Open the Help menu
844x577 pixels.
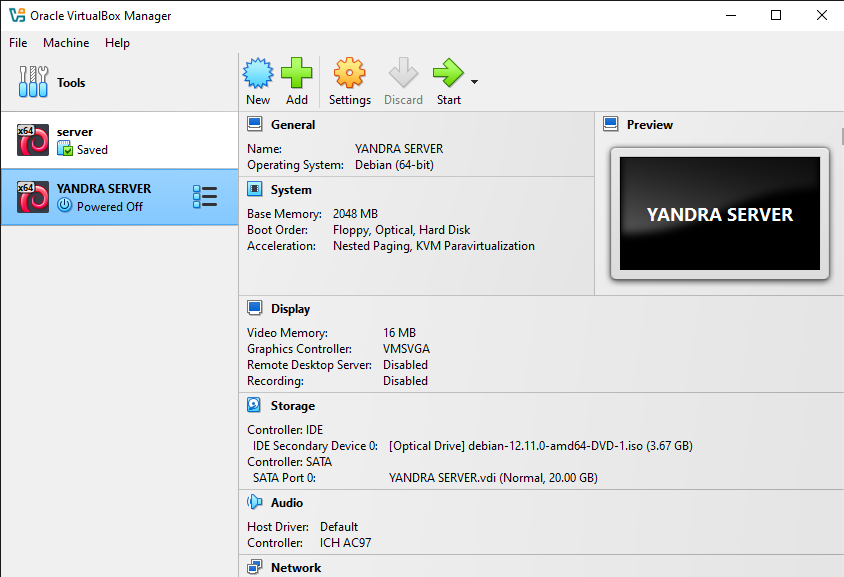[117, 43]
